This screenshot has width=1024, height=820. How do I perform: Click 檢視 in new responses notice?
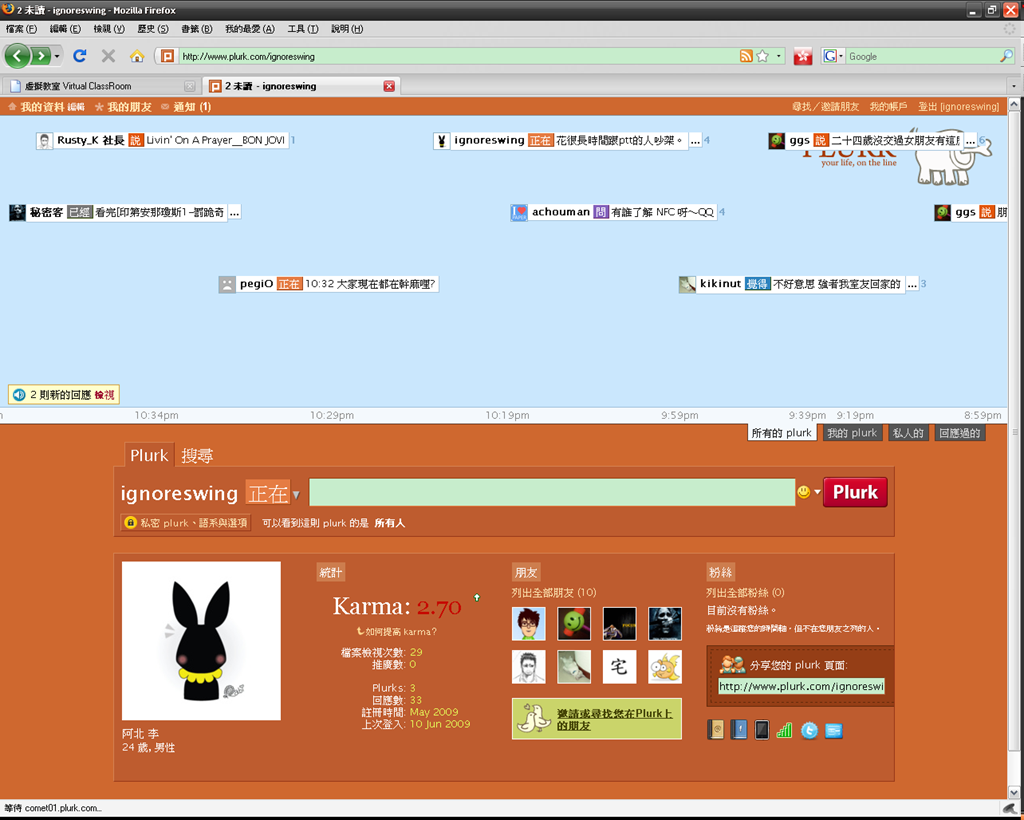click(104, 395)
